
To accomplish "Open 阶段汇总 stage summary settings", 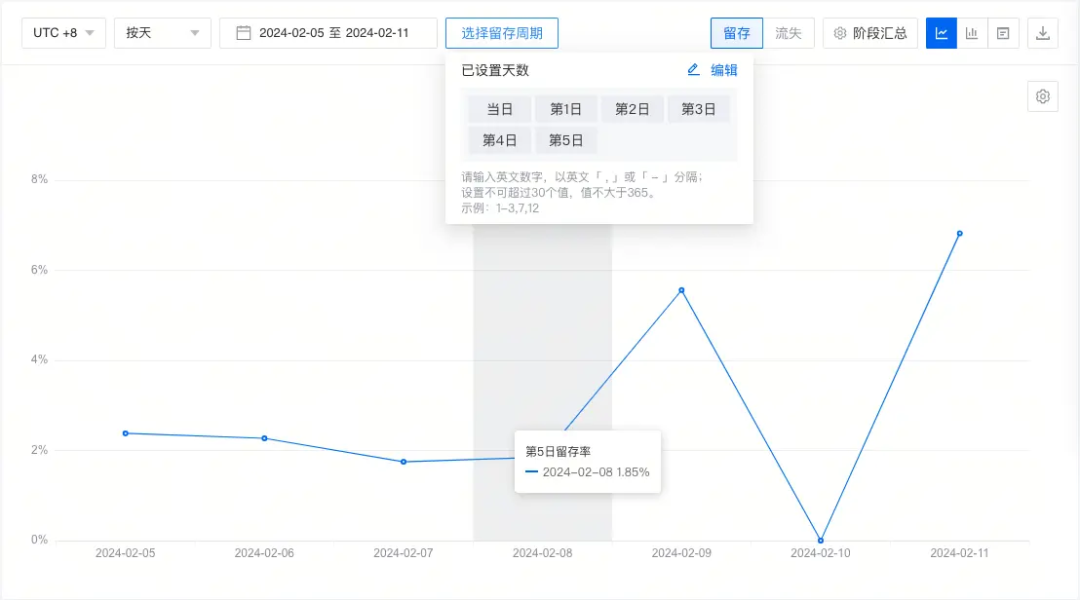I will tap(870, 33).
